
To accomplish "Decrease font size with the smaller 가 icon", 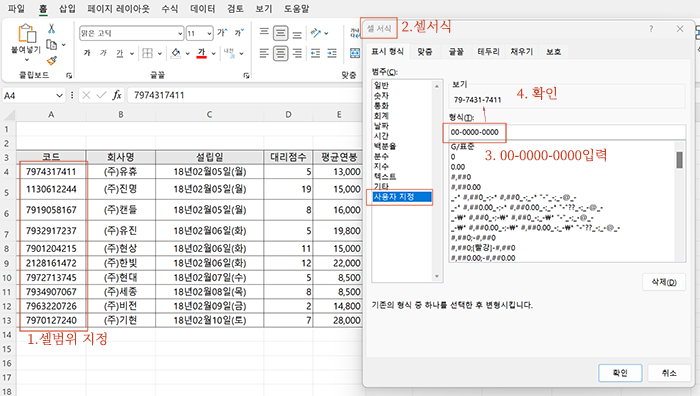I will (239, 33).
